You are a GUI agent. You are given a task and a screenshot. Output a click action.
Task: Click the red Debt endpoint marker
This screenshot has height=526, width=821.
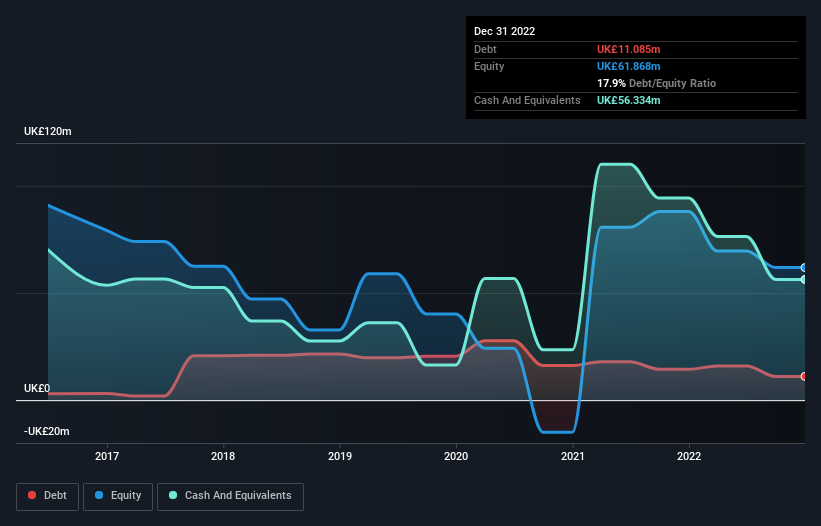pos(804,376)
